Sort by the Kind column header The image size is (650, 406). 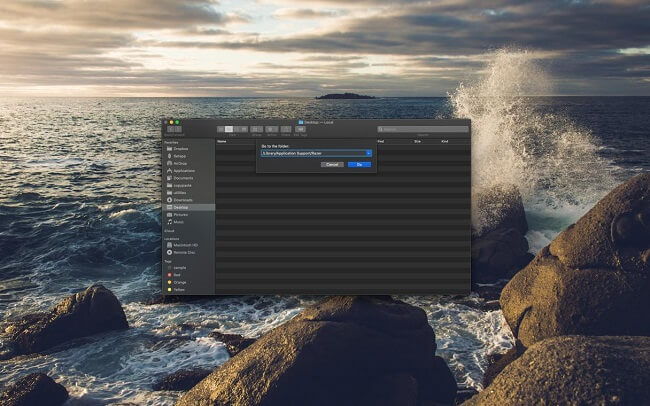pos(444,141)
